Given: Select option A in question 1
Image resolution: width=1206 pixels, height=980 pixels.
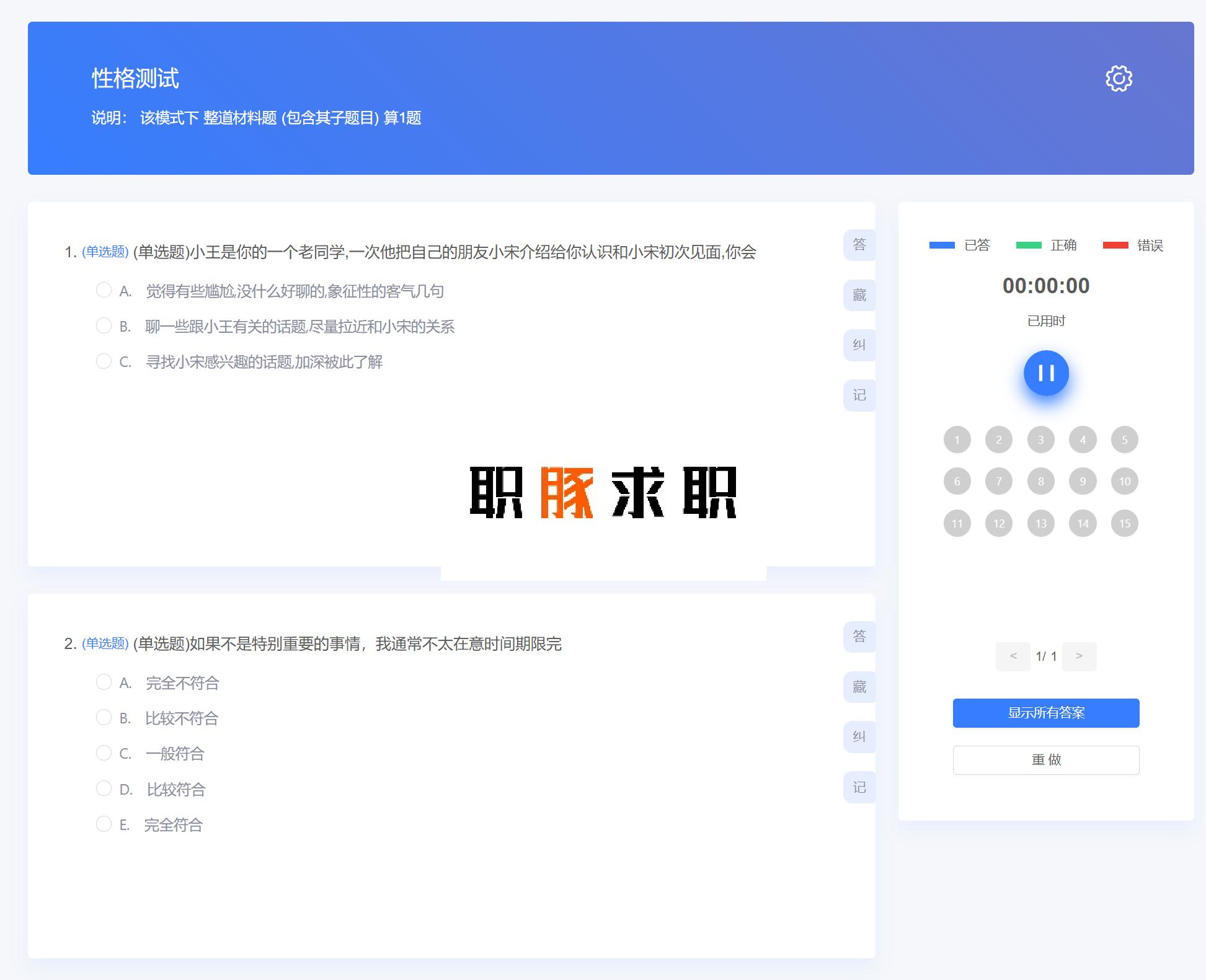Looking at the screenshot, I should (x=104, y=290).
